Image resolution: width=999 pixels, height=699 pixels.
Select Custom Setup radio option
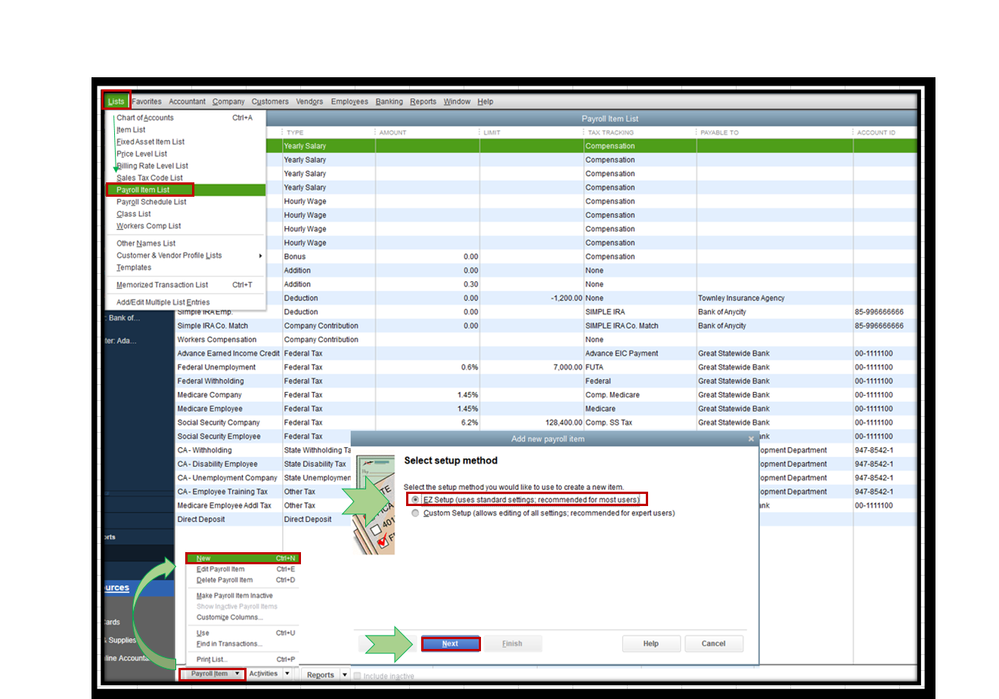click(x=415, y=513)
